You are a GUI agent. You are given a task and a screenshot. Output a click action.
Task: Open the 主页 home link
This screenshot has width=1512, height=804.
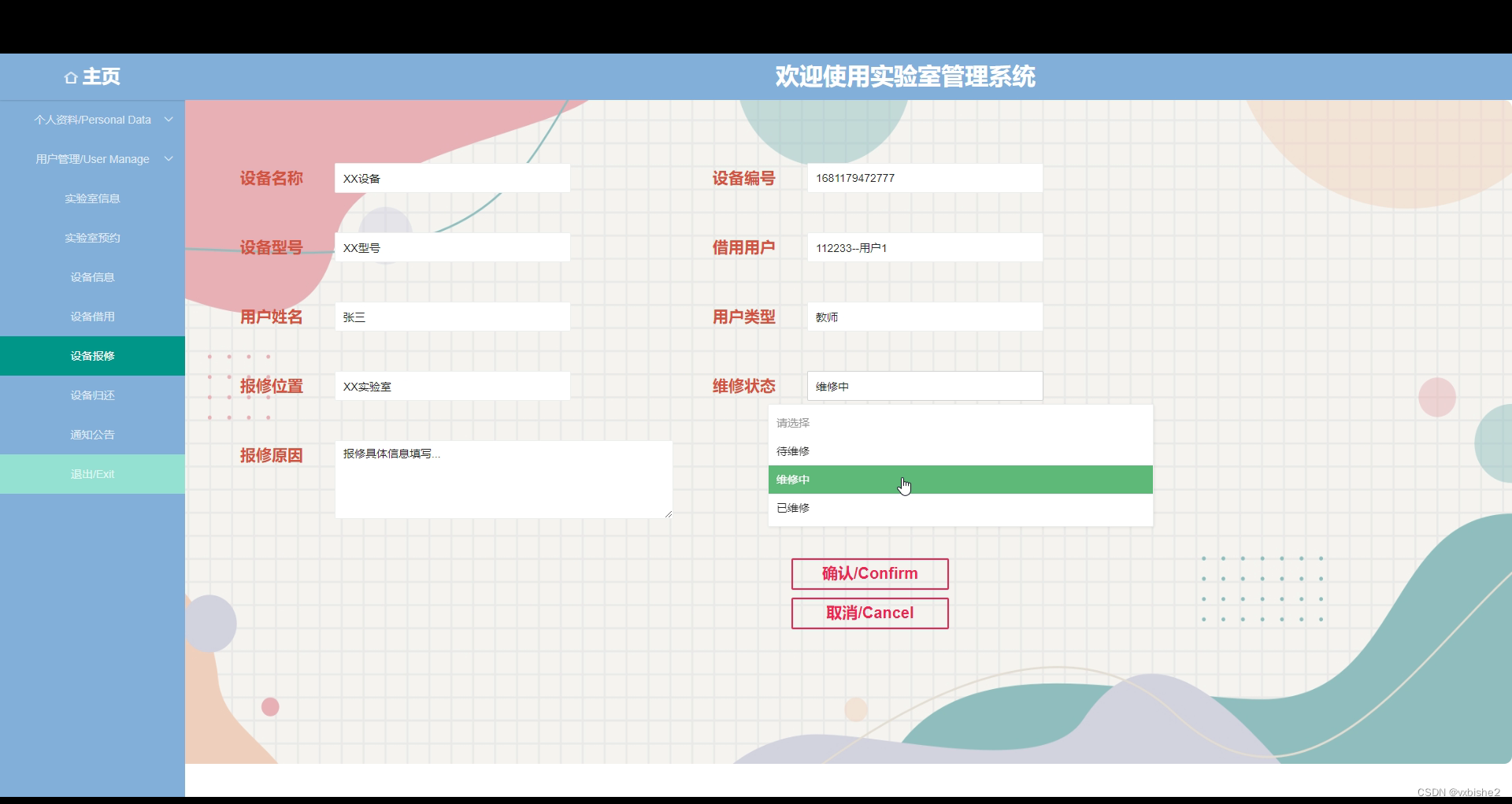click(x=92, y=76)
